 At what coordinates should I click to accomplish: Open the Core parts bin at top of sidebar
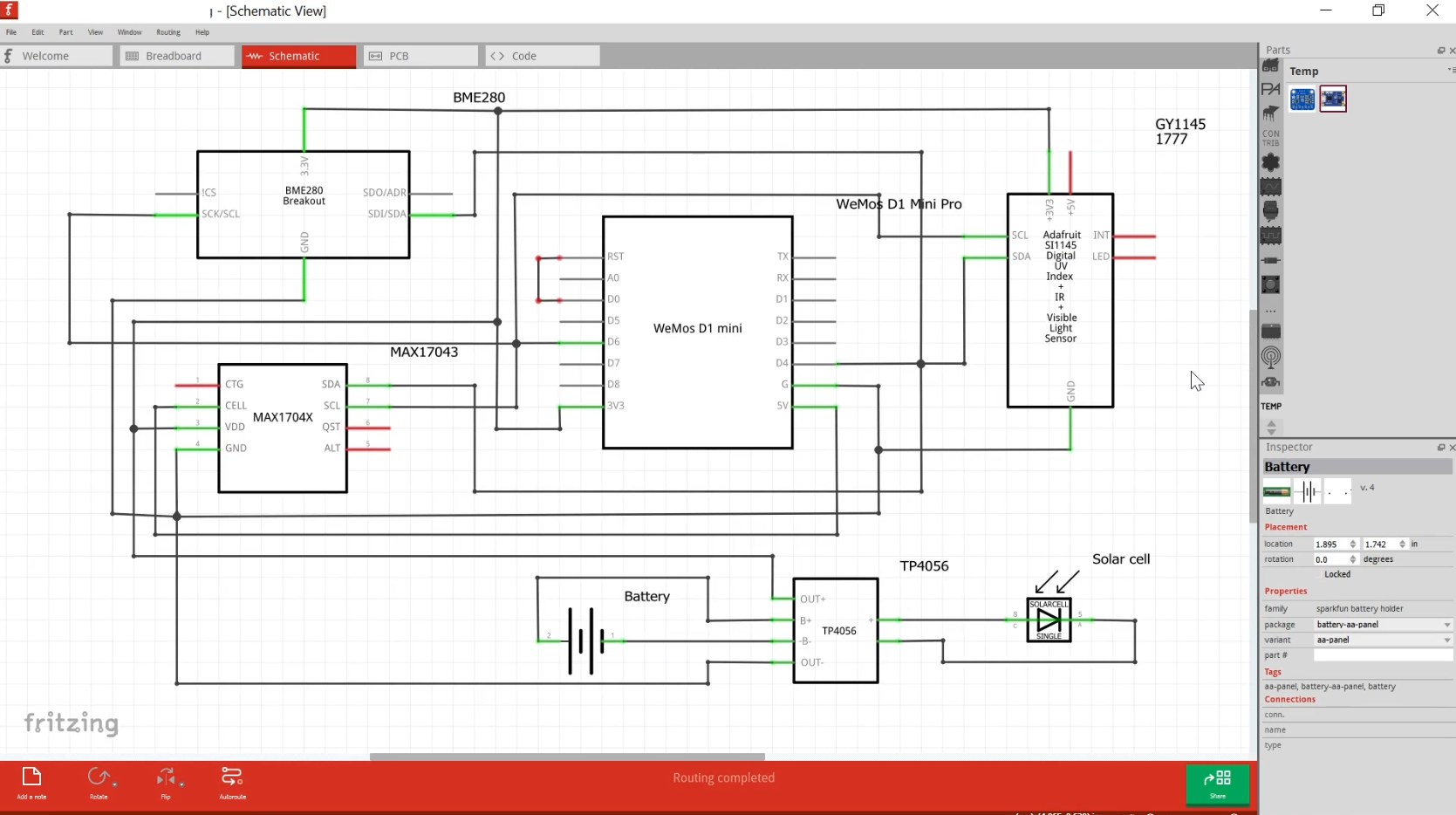click(x=1270, y=66)
